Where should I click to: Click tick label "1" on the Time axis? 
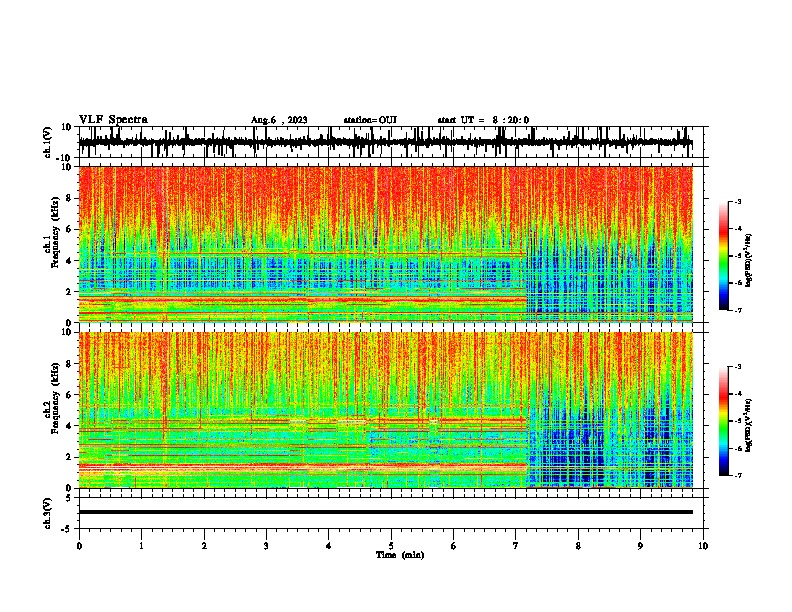141,546
